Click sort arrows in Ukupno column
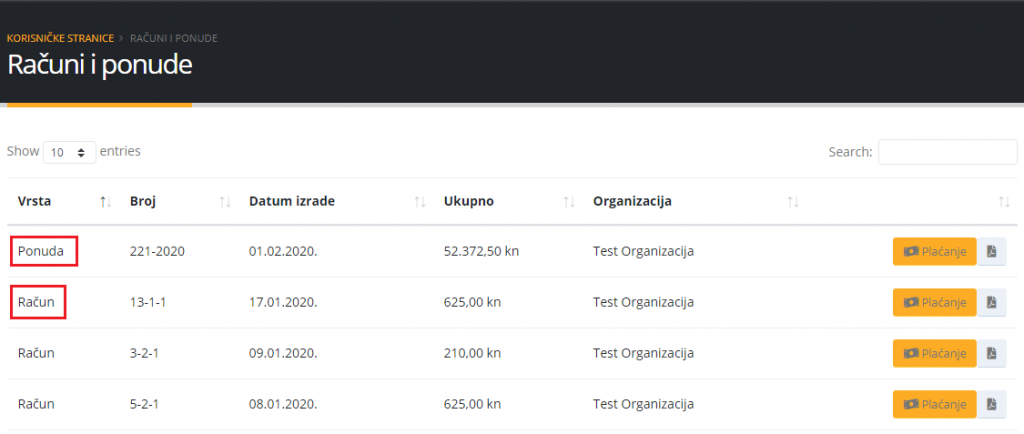Screen dimensions: 1024x434 pyautogui.click(x=569, y=202)
